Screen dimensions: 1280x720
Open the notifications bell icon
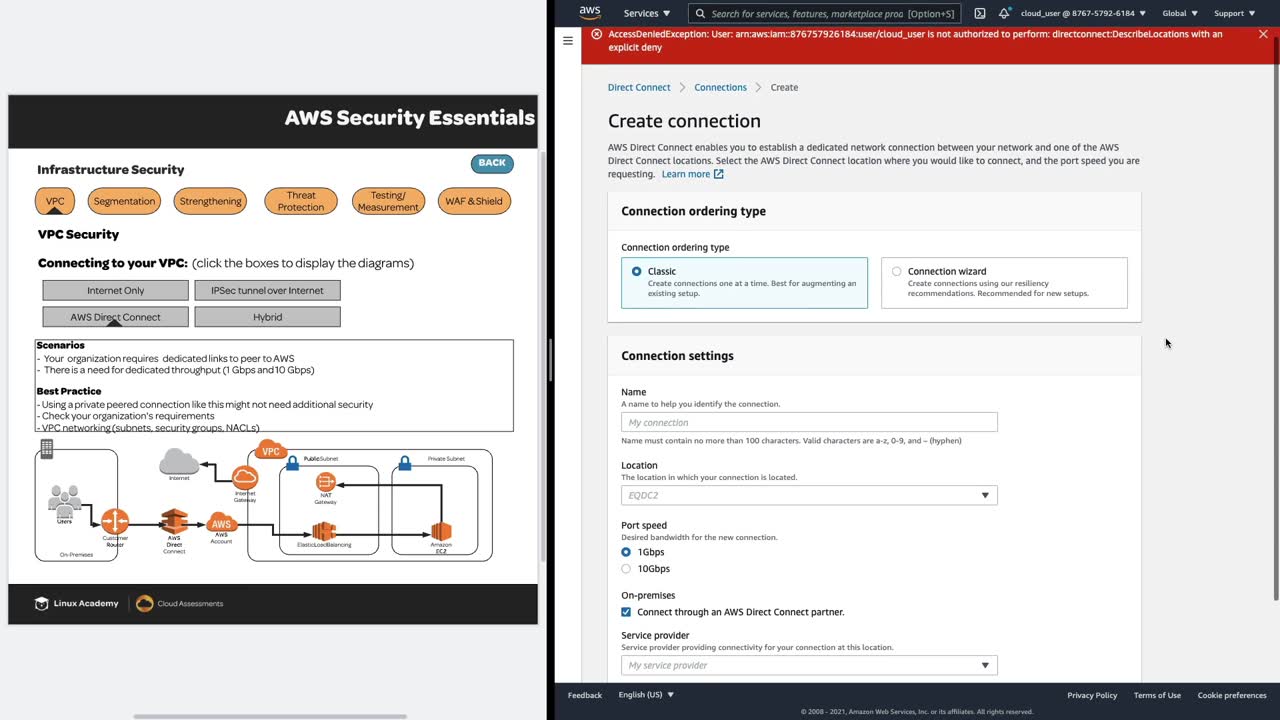pos(1004,13)
